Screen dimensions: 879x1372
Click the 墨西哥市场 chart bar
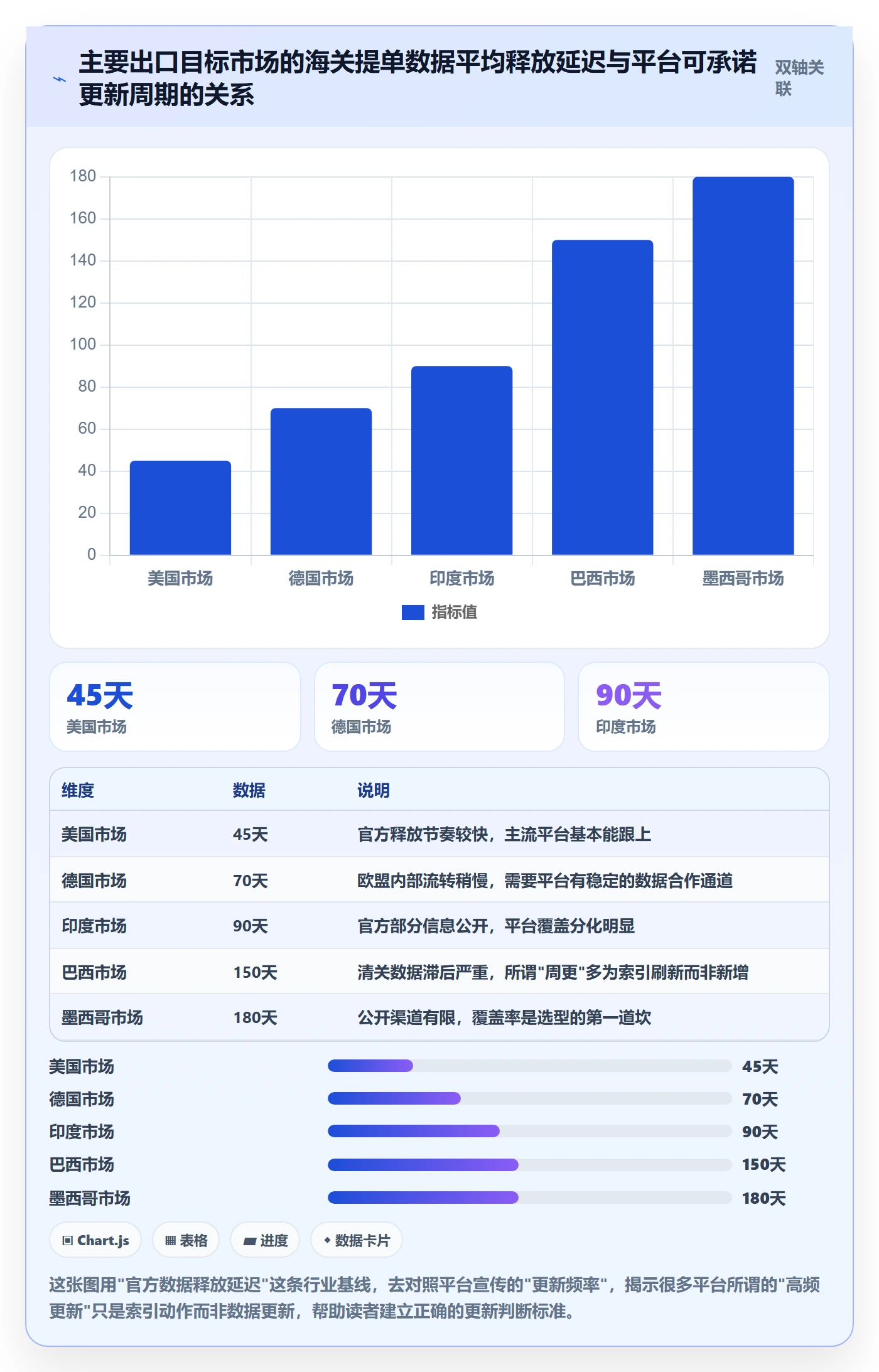[743, 366]
